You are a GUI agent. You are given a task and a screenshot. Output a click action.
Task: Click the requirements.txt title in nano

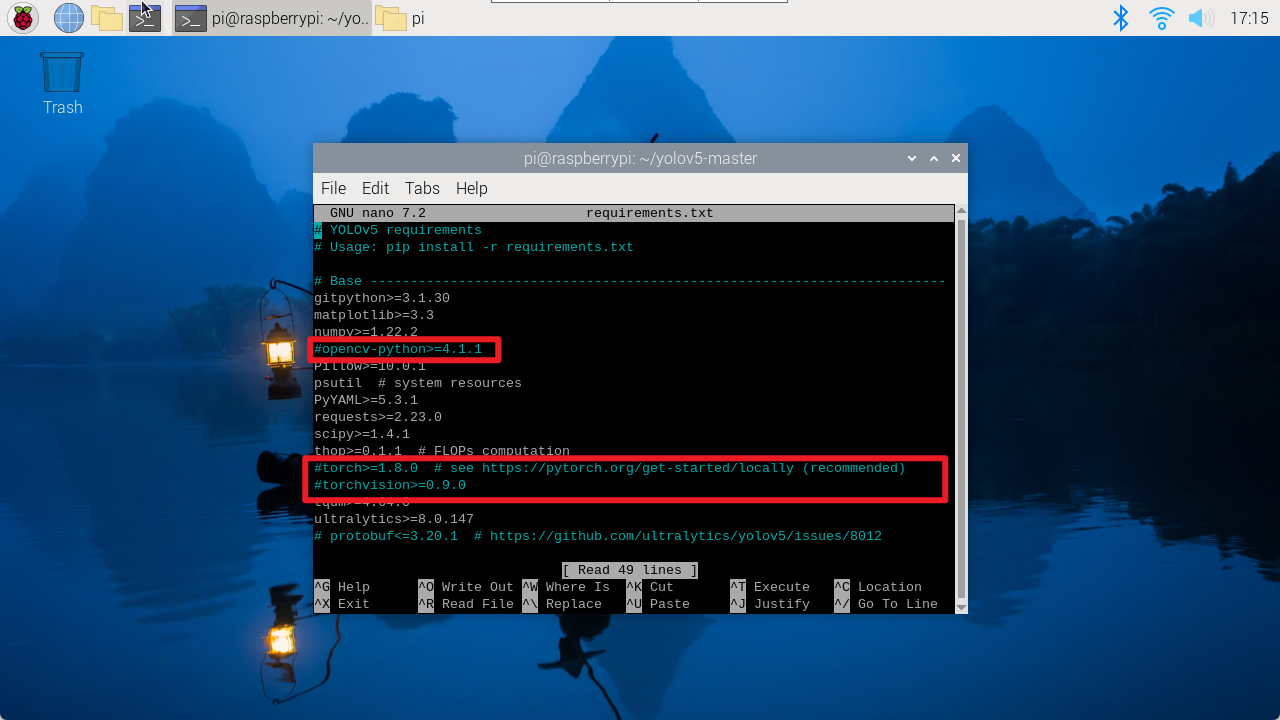(650, 213)
